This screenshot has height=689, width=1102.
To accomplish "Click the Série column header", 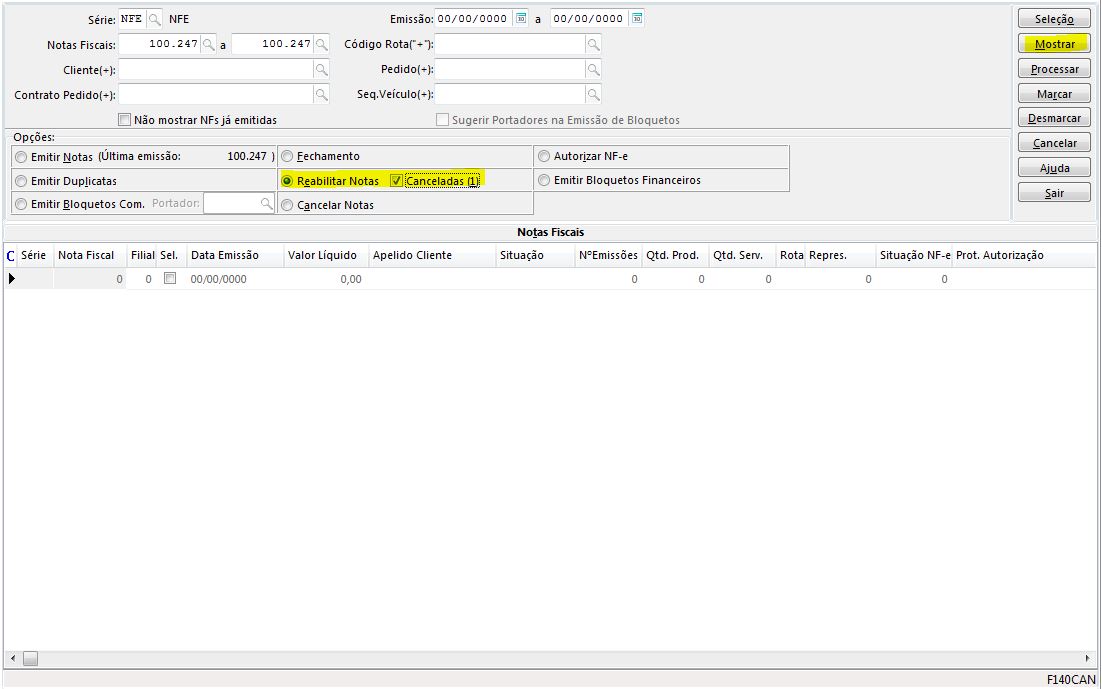I will pos(34,255).
